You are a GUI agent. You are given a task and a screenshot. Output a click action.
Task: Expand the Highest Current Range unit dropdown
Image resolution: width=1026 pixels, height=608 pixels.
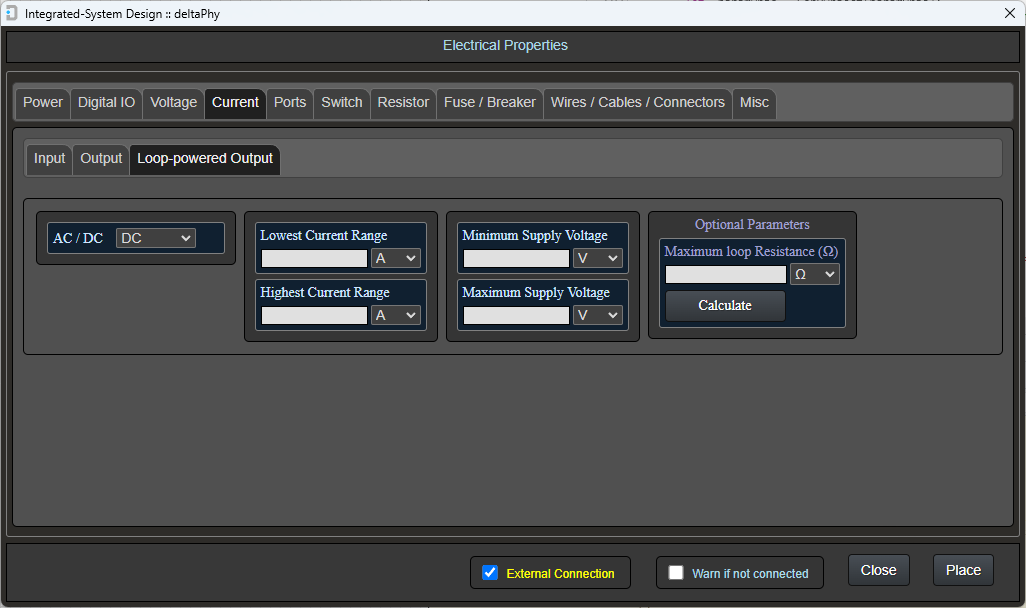(x=396, y=315)
